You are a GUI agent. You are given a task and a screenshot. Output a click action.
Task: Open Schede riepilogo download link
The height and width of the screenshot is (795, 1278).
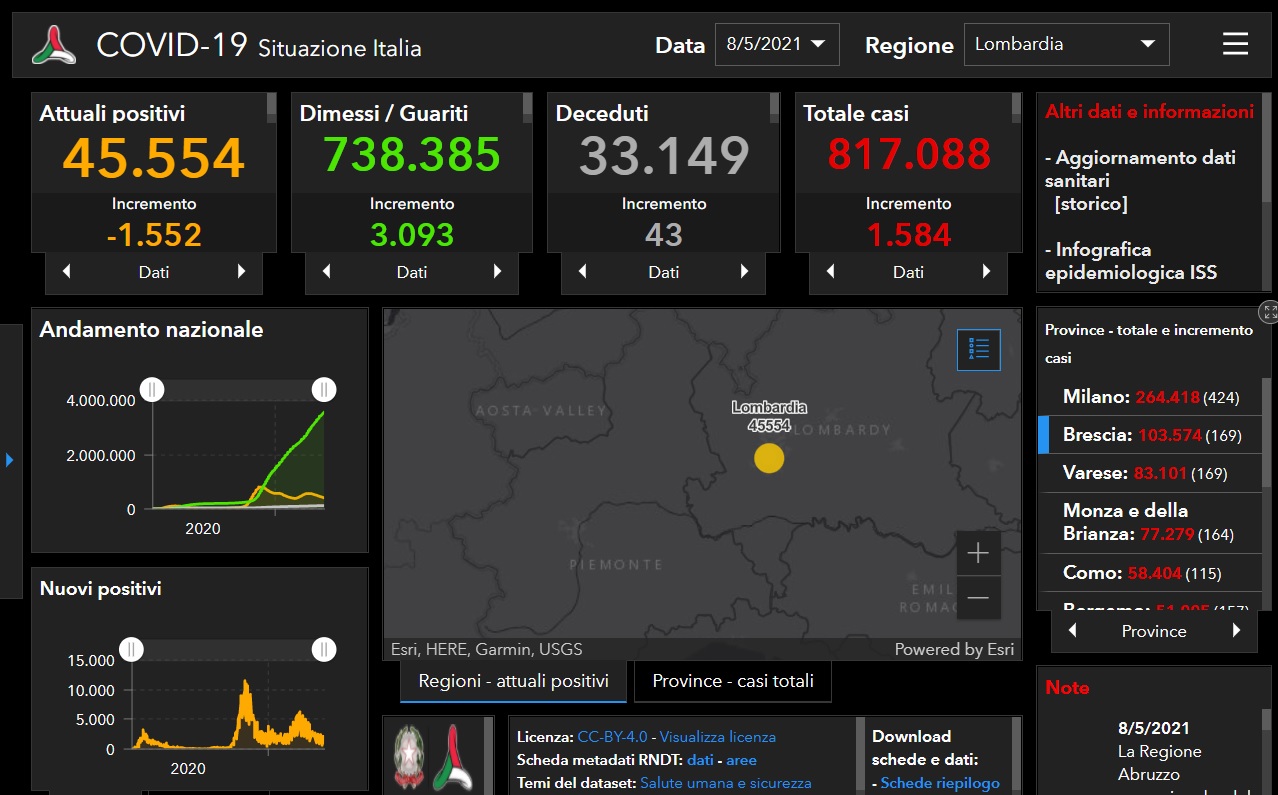pos(940,783)
